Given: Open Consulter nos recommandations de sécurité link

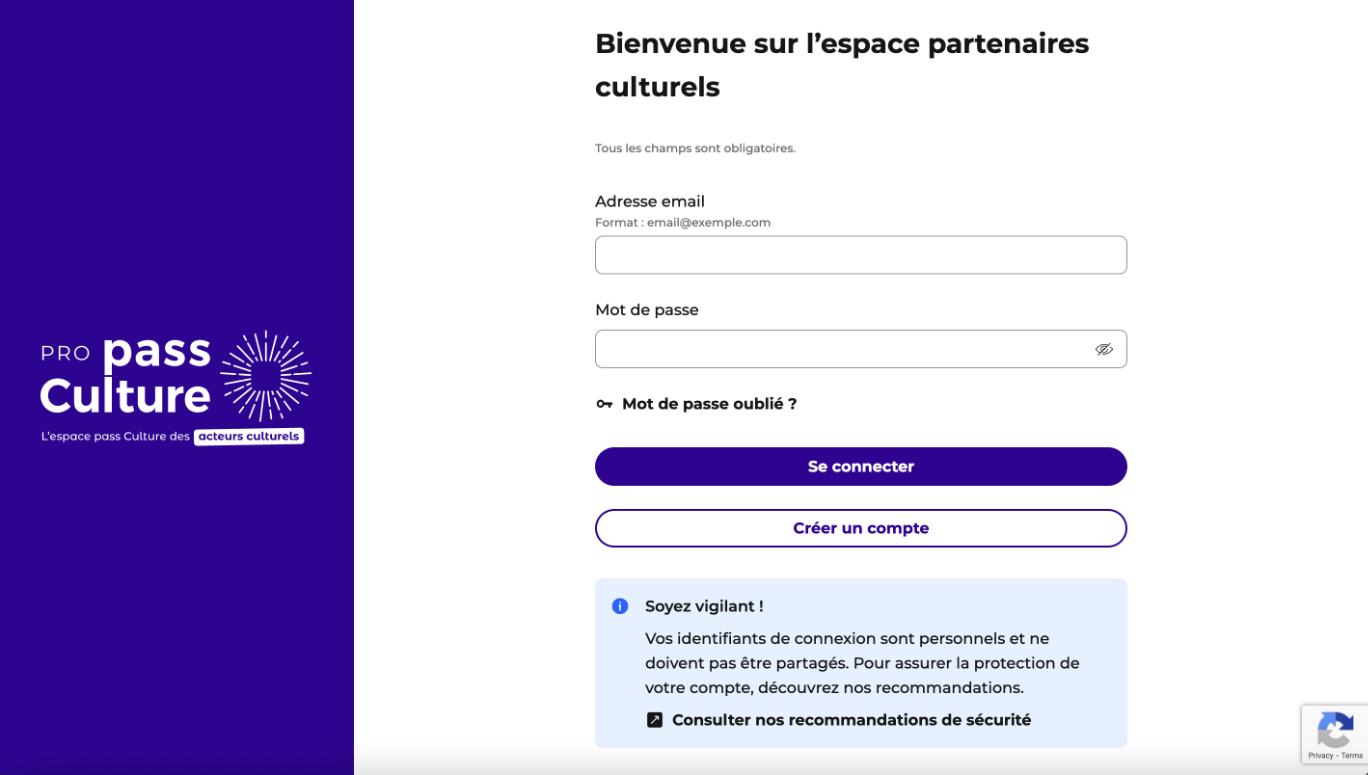Looking at the screenshot, I should [x=851, y=720].
